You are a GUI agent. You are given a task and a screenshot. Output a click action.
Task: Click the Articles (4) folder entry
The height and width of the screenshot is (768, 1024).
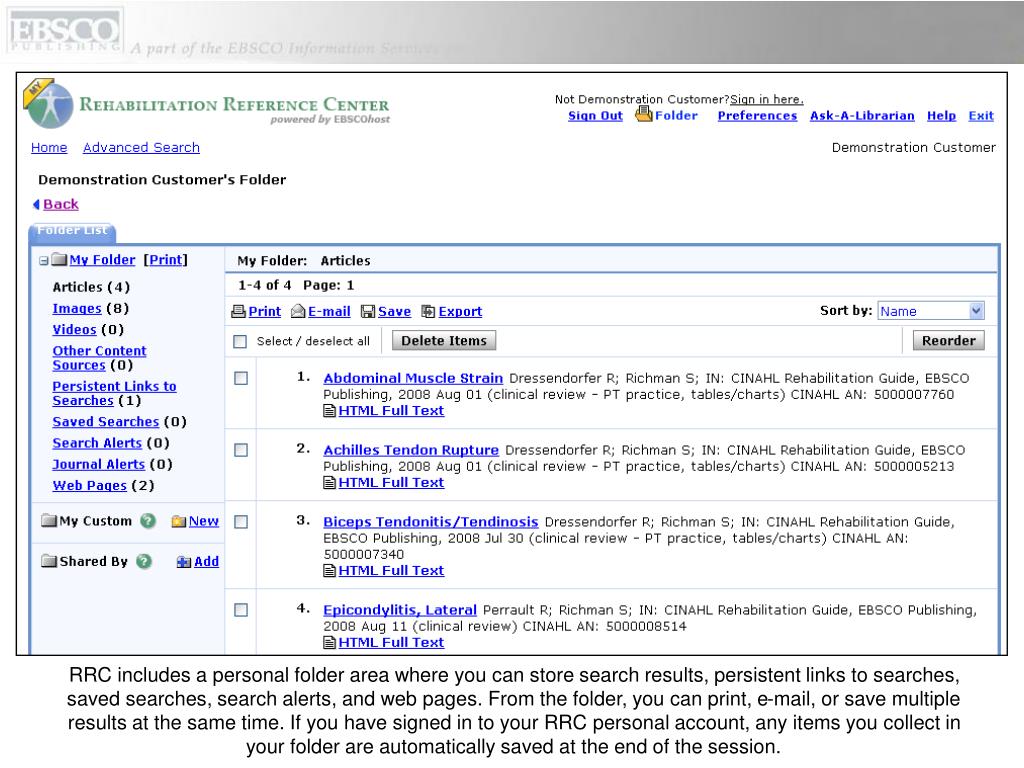(91, 287)
